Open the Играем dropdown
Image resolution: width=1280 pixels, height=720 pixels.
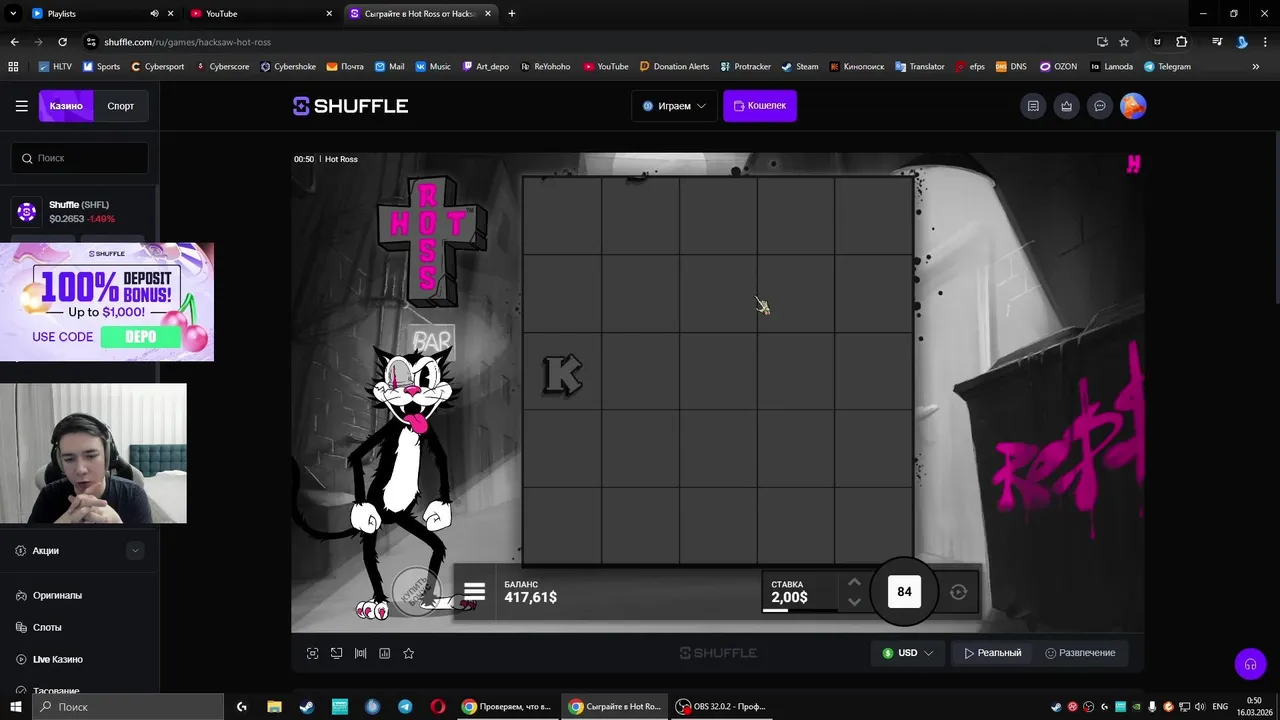point(674,106)
